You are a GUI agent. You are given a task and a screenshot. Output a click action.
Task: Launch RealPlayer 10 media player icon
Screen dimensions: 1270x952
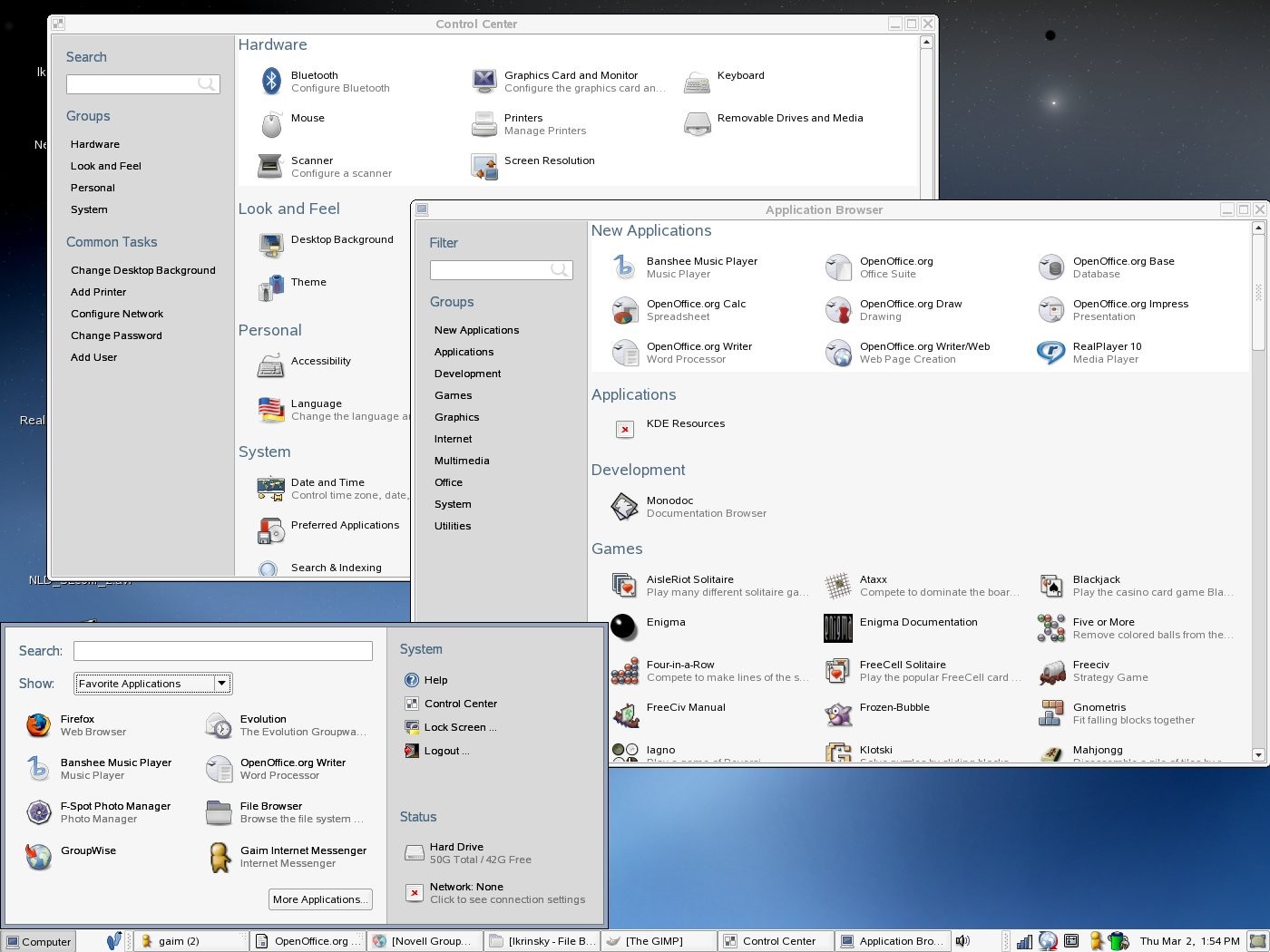pos(1051,353)
